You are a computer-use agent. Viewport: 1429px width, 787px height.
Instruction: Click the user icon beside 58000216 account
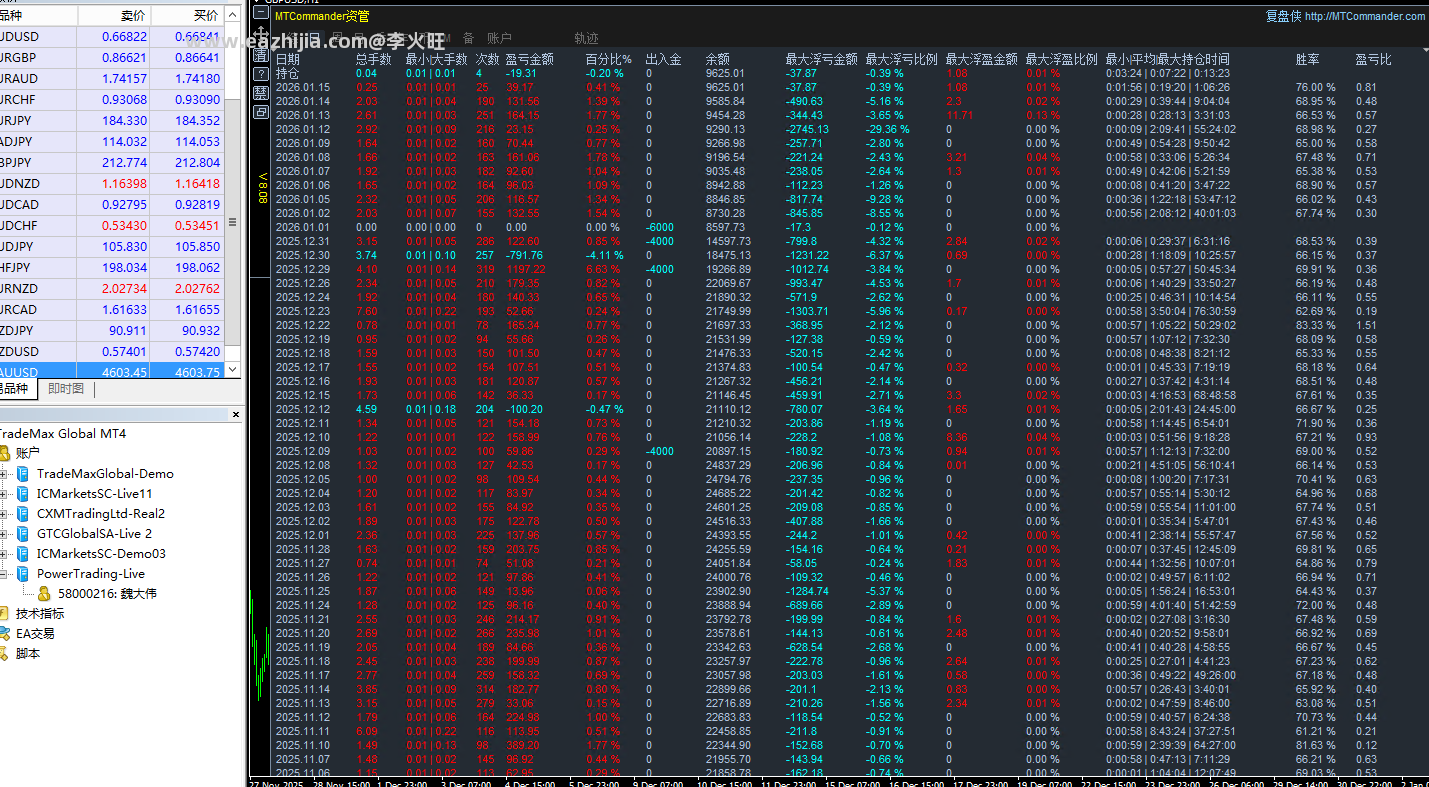point(44,594)
